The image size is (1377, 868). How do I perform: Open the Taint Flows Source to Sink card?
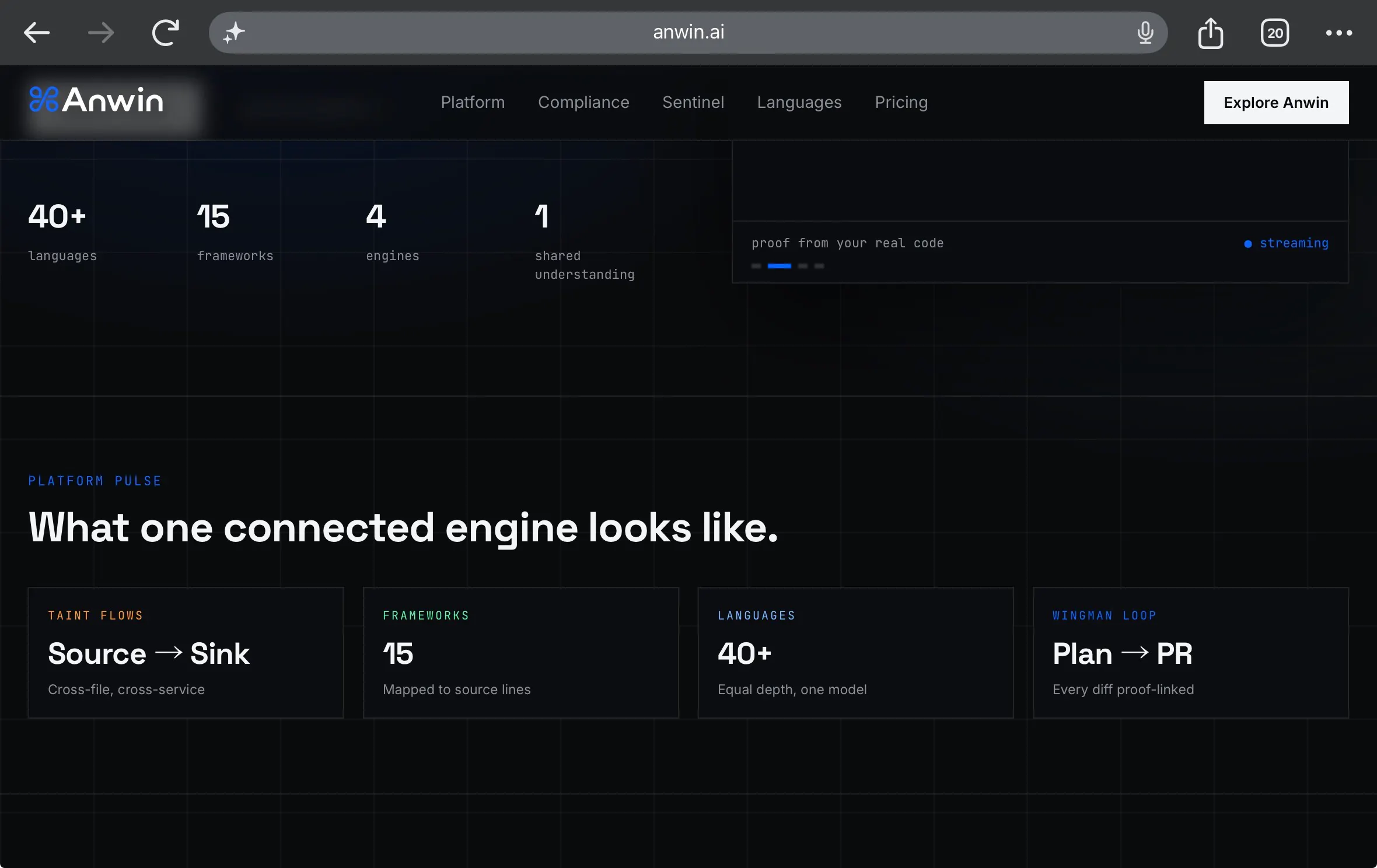coord(186,653)
